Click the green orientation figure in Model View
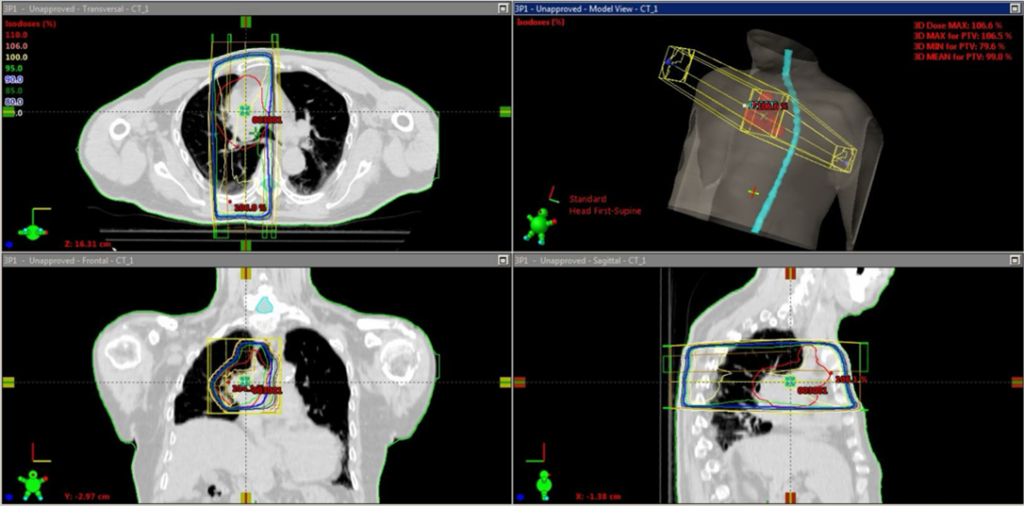The height and width of the screenshot is (506, 1024). [x=540, y=227]
